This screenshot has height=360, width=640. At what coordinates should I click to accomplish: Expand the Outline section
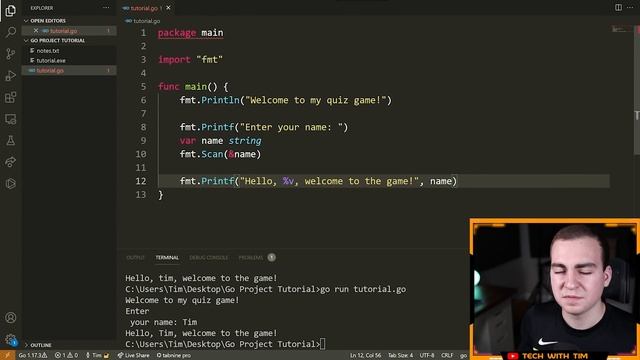(x=69, y=345)
